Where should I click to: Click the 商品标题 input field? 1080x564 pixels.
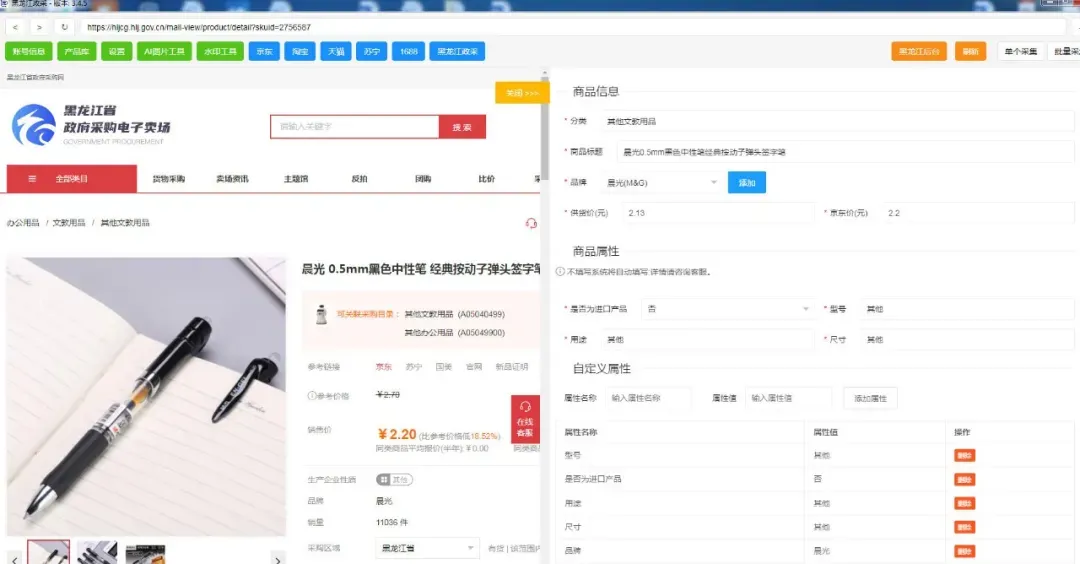(x=846, y=152)
